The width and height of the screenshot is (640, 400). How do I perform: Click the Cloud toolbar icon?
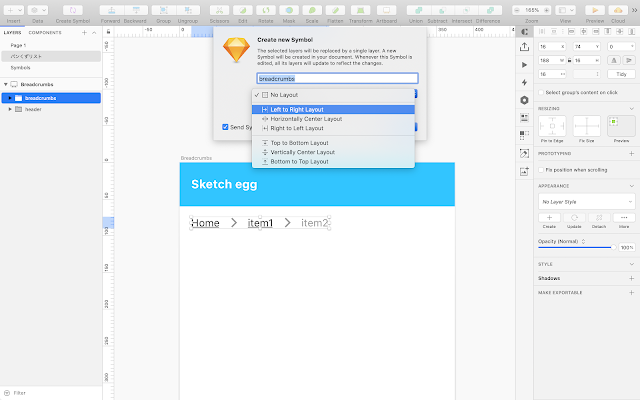(618, 10)
